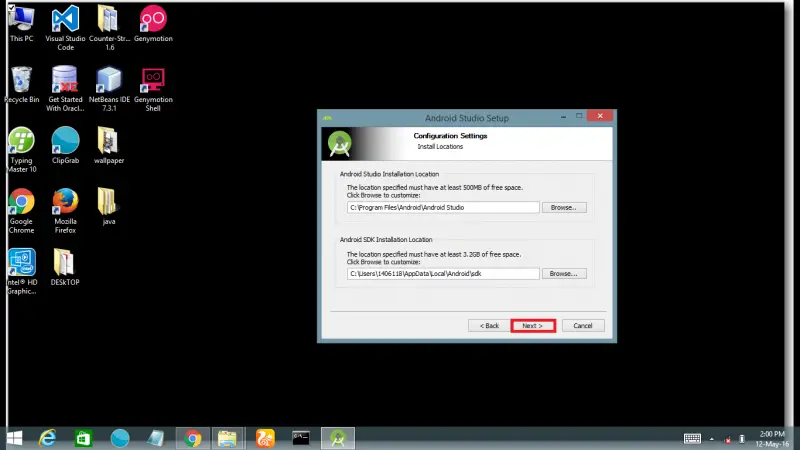The image size is (800, 450).
Task: Open the touch keyboard tray icon
Action: [x=692, y=439]
